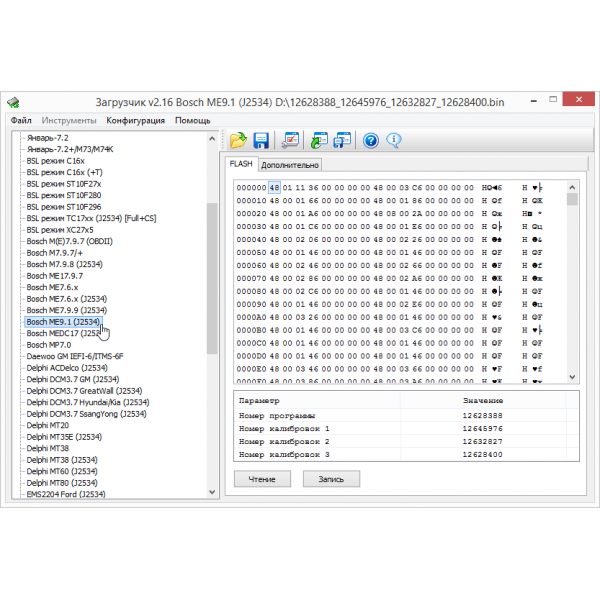
Task: Select Bosch MEDC17 in the ECU list
Action: [62, 333]
